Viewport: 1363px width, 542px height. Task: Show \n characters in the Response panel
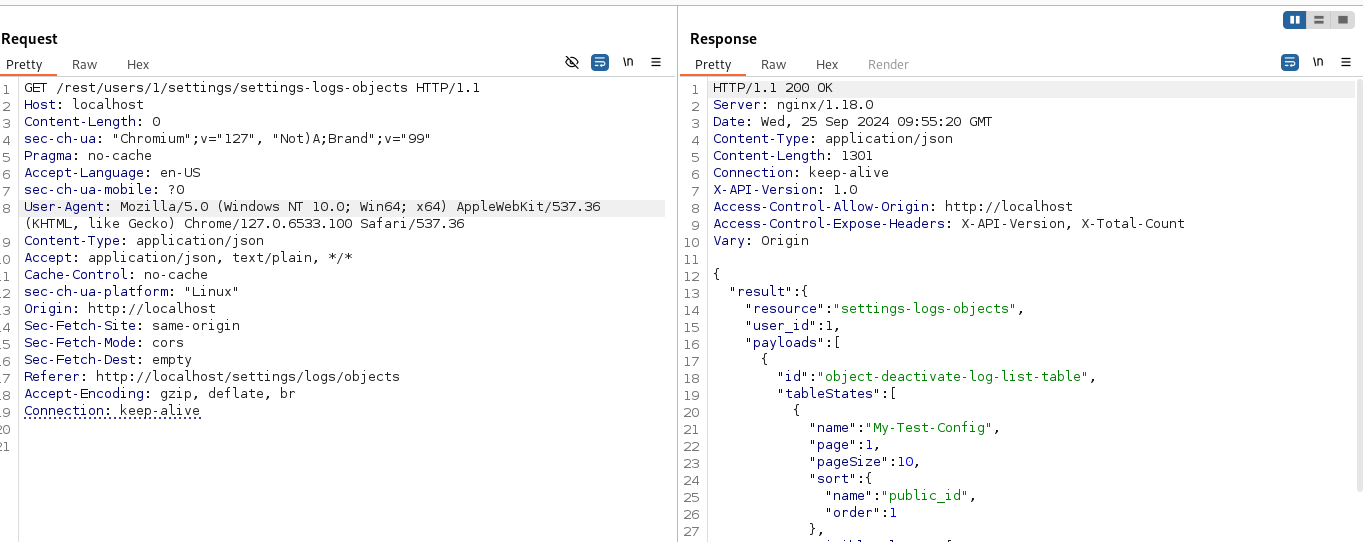tap(1318, 62)
